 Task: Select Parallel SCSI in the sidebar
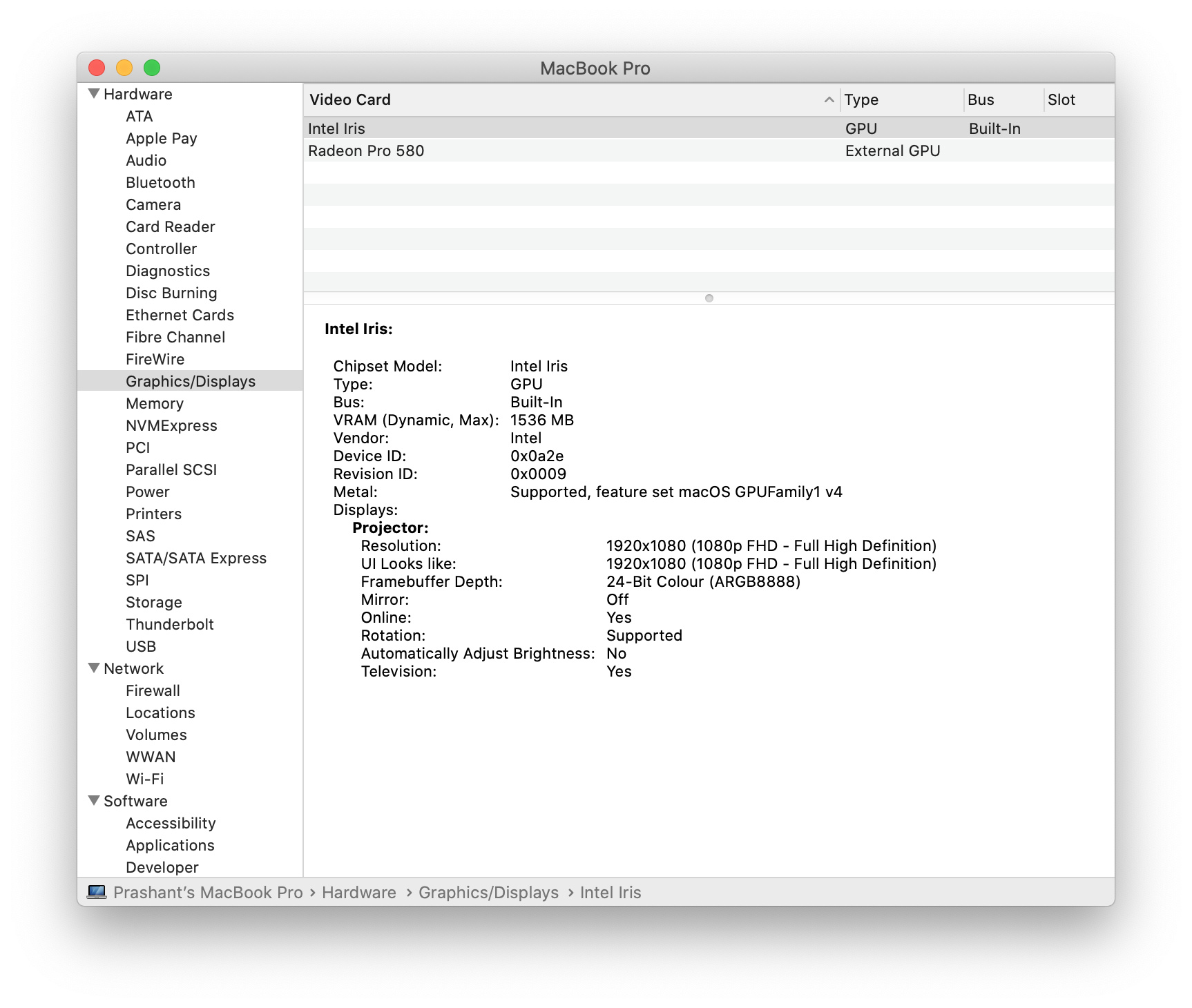[x=171, y=469]
